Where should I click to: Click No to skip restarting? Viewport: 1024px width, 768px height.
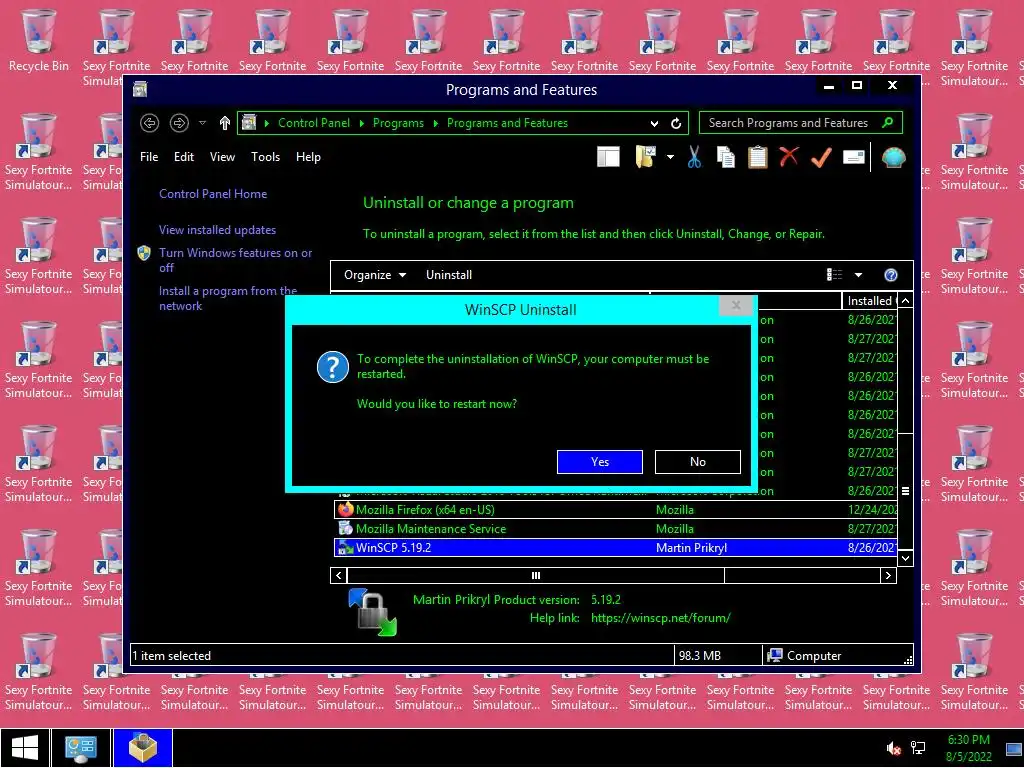[x=697, y=462]
